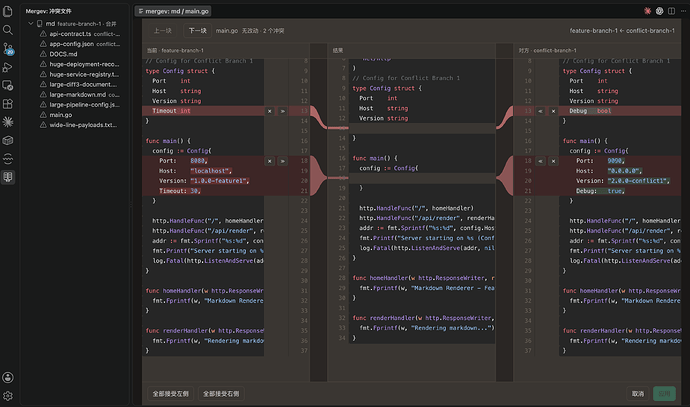Click 'Debug: true,' line in right pane

click(600, 191)
